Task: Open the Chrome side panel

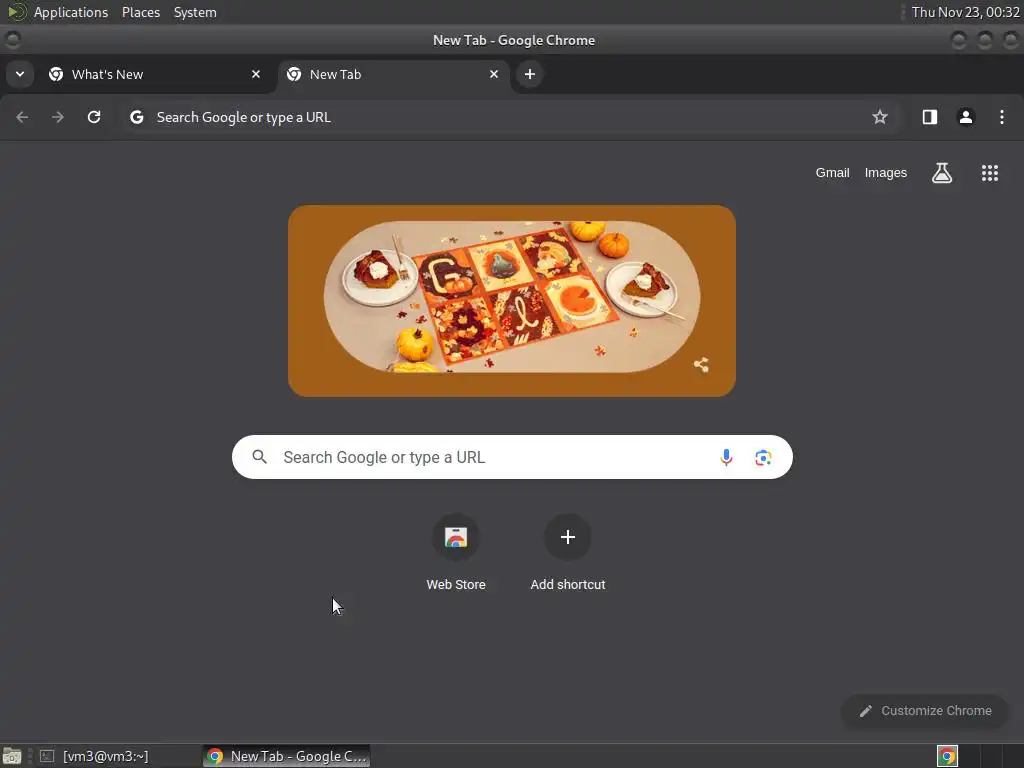Action: pyautogui.click(x=930, y=117)
